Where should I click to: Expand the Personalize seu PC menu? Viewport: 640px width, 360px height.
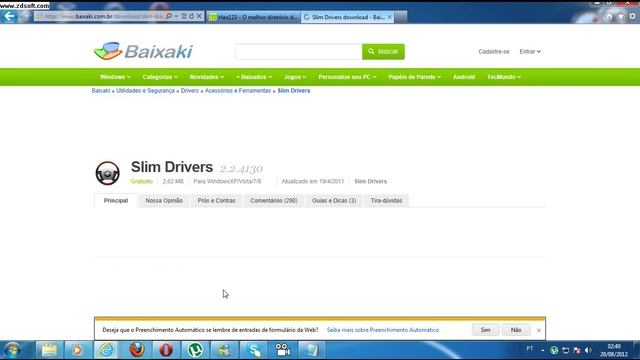click(x=347, y=77)
